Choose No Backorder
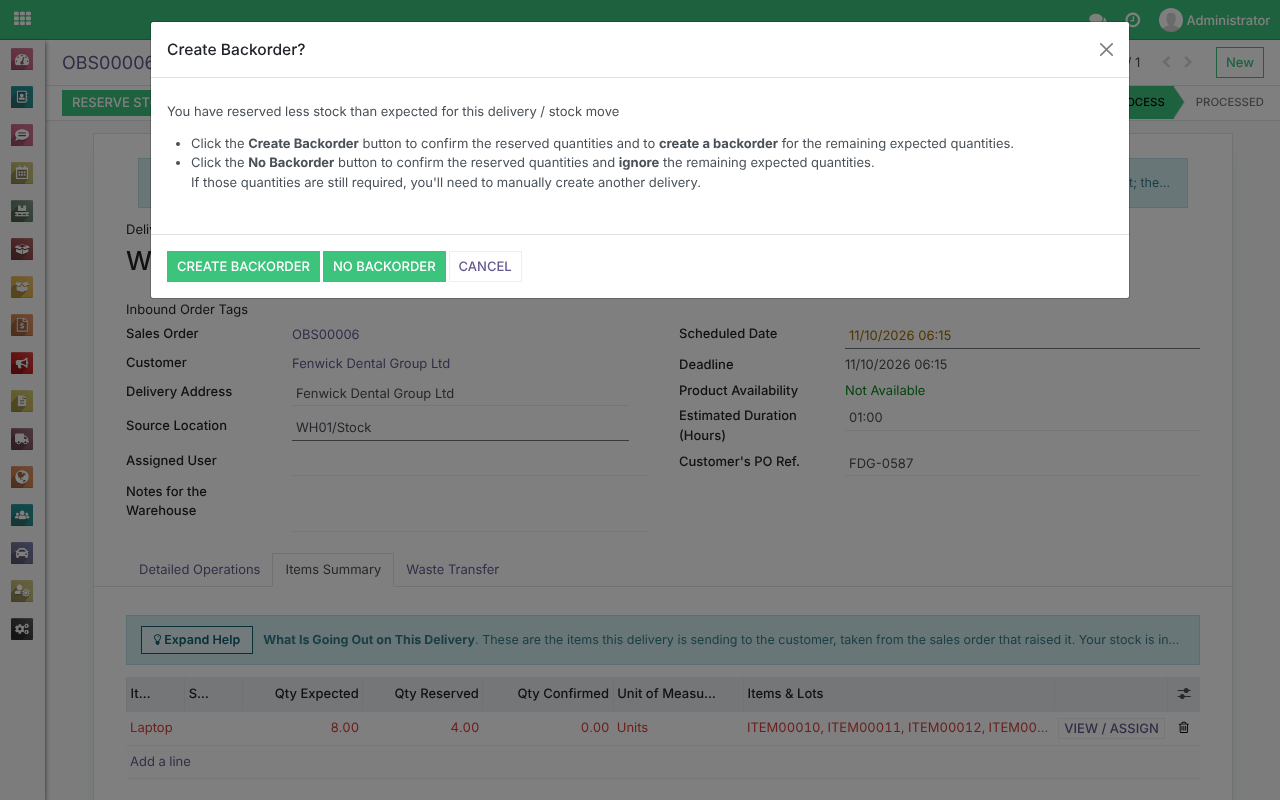The height and width of the screenshot is (800, 1280). point(384,266)
